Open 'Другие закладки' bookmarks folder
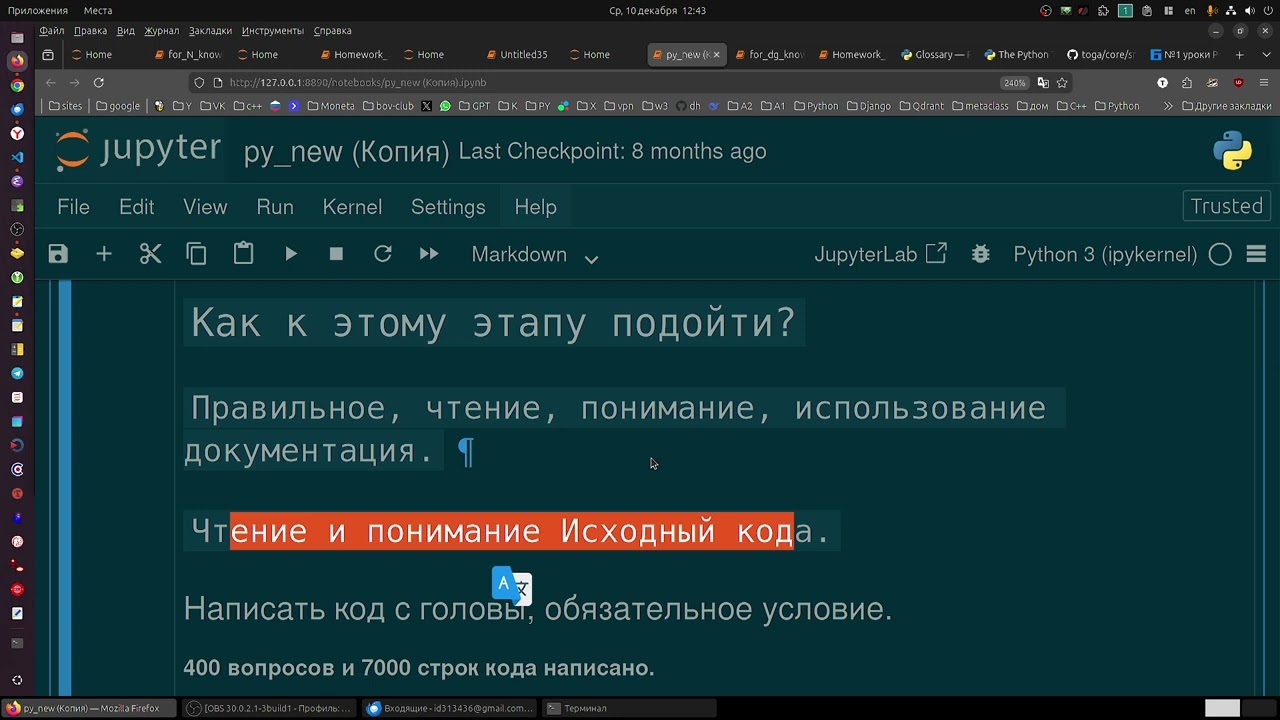The width and height of the screenshot is (1280, 720). (1227, 105)
